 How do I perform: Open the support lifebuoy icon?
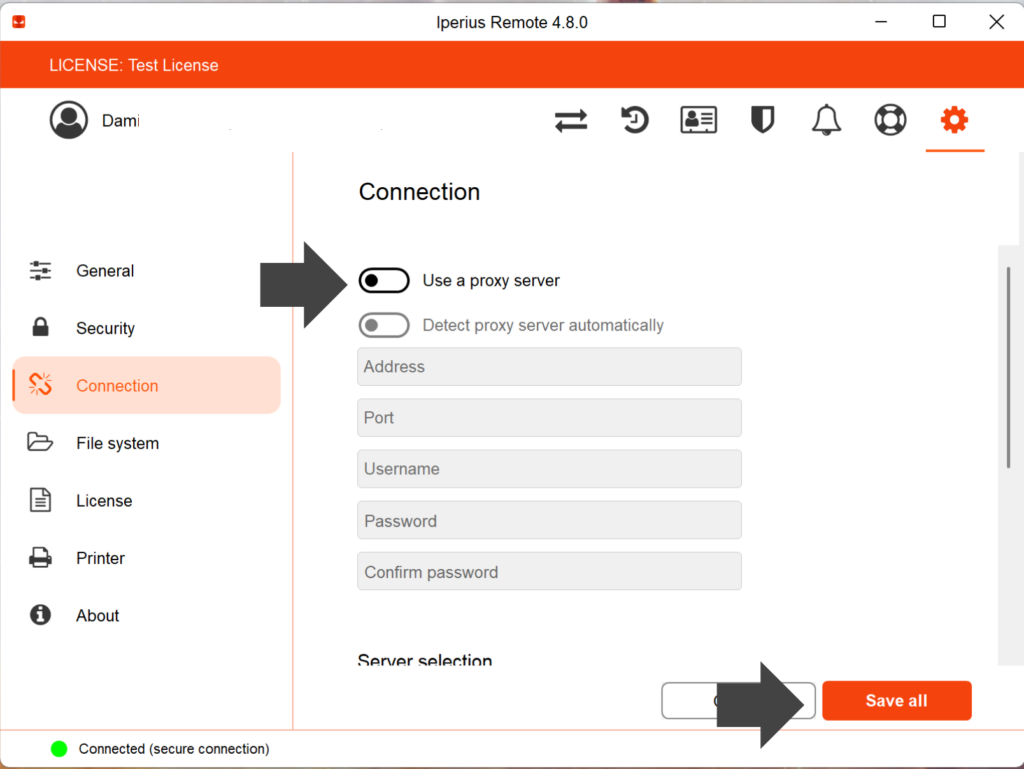pyautogui.click(x=890, y=120)
